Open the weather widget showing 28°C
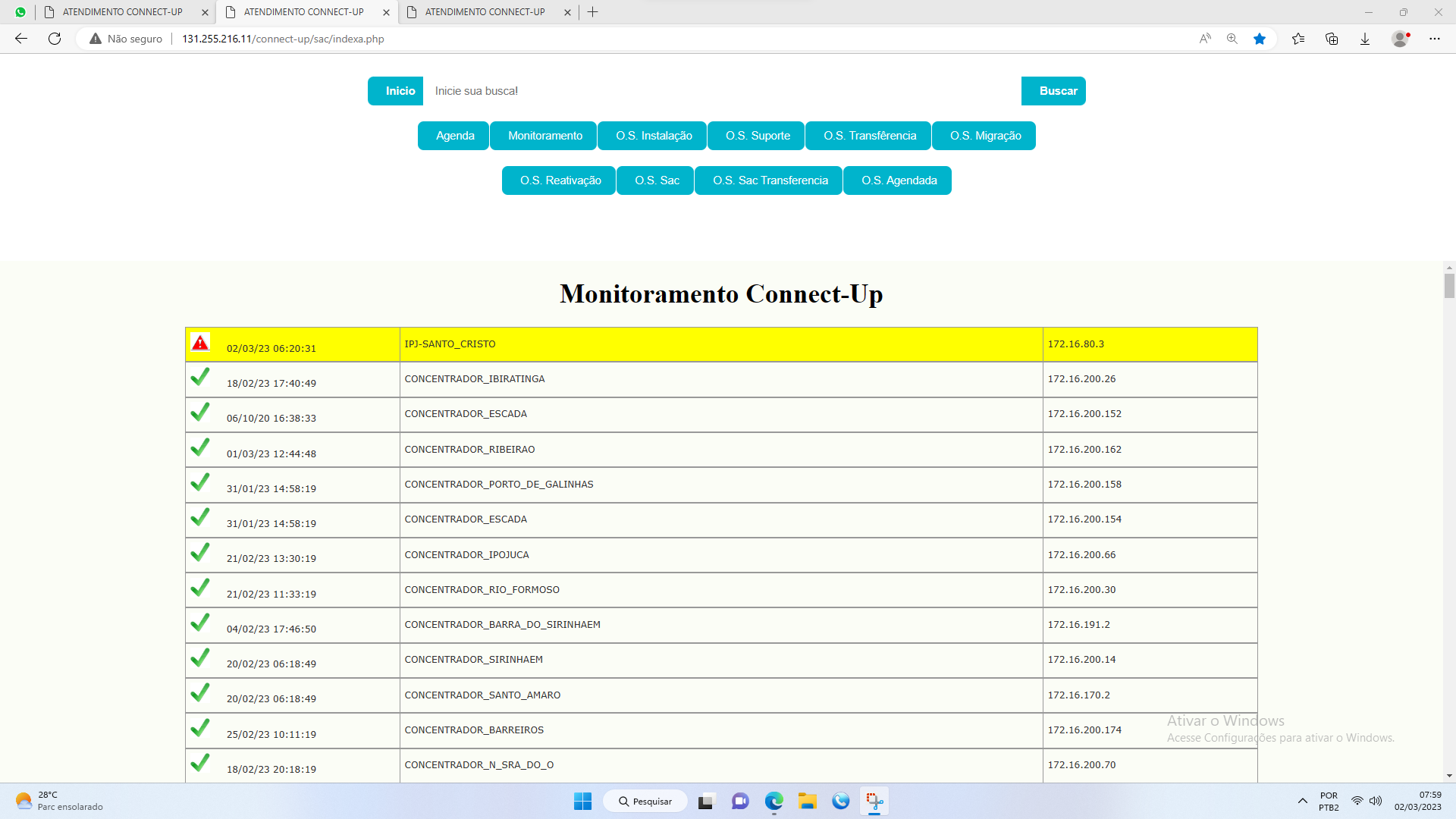 [x=59, y=801]
